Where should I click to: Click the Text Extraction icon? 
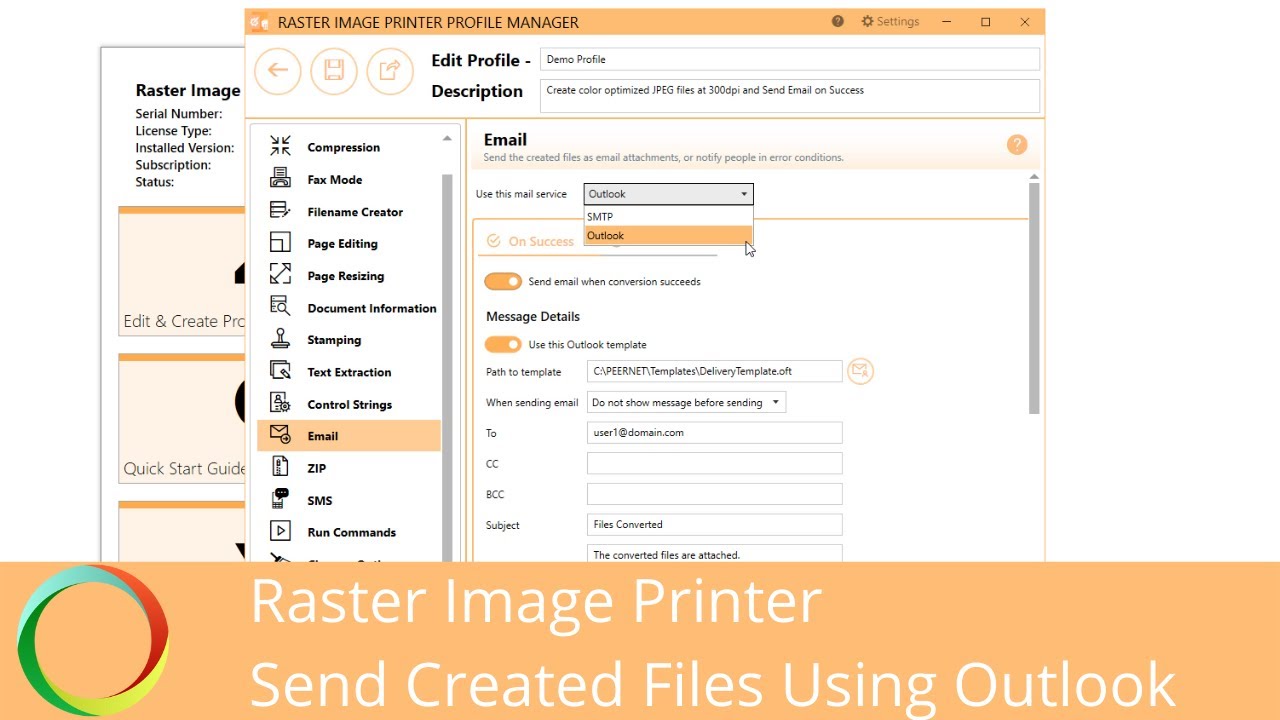tap(280, 371)
